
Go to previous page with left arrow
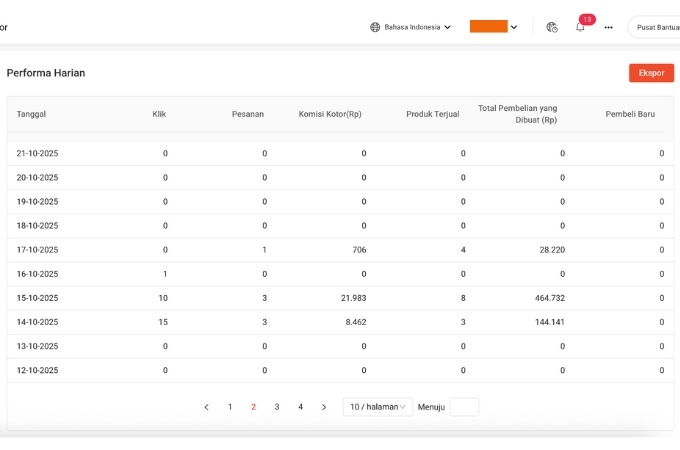[206, 407]
